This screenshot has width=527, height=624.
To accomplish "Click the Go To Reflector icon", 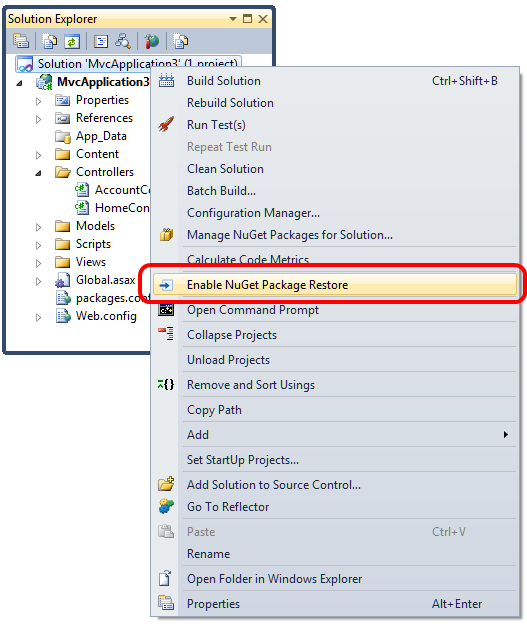I will [166, 506].
